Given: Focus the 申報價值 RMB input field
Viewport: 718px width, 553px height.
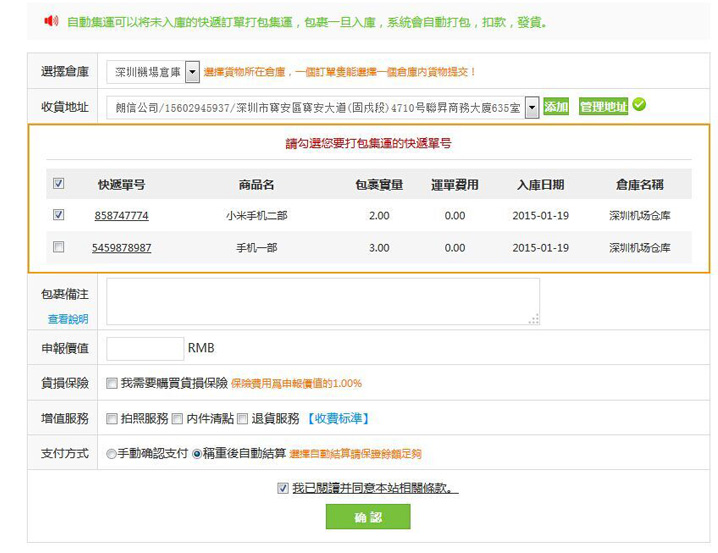Looking at the screenshot, I should pos(145,349).
